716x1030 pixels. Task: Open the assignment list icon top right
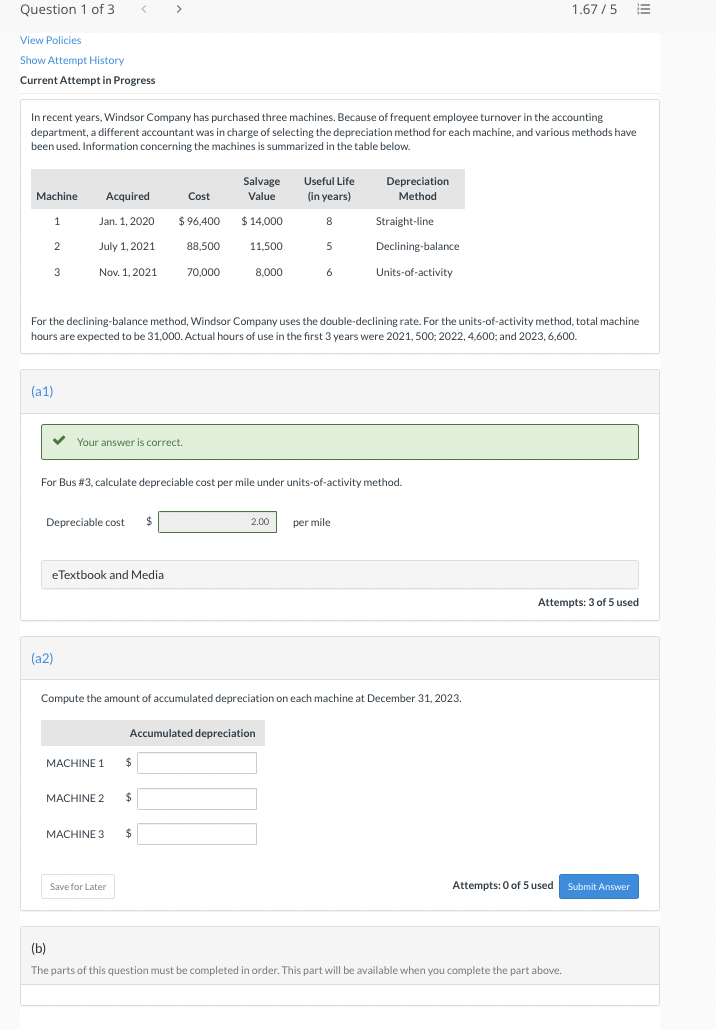643,9
